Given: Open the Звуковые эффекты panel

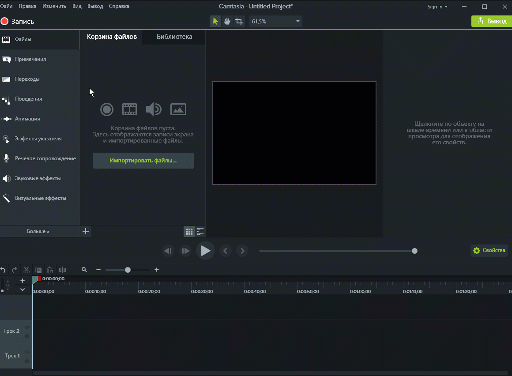Looking at the screenshot, I should [x=40, y=178].
